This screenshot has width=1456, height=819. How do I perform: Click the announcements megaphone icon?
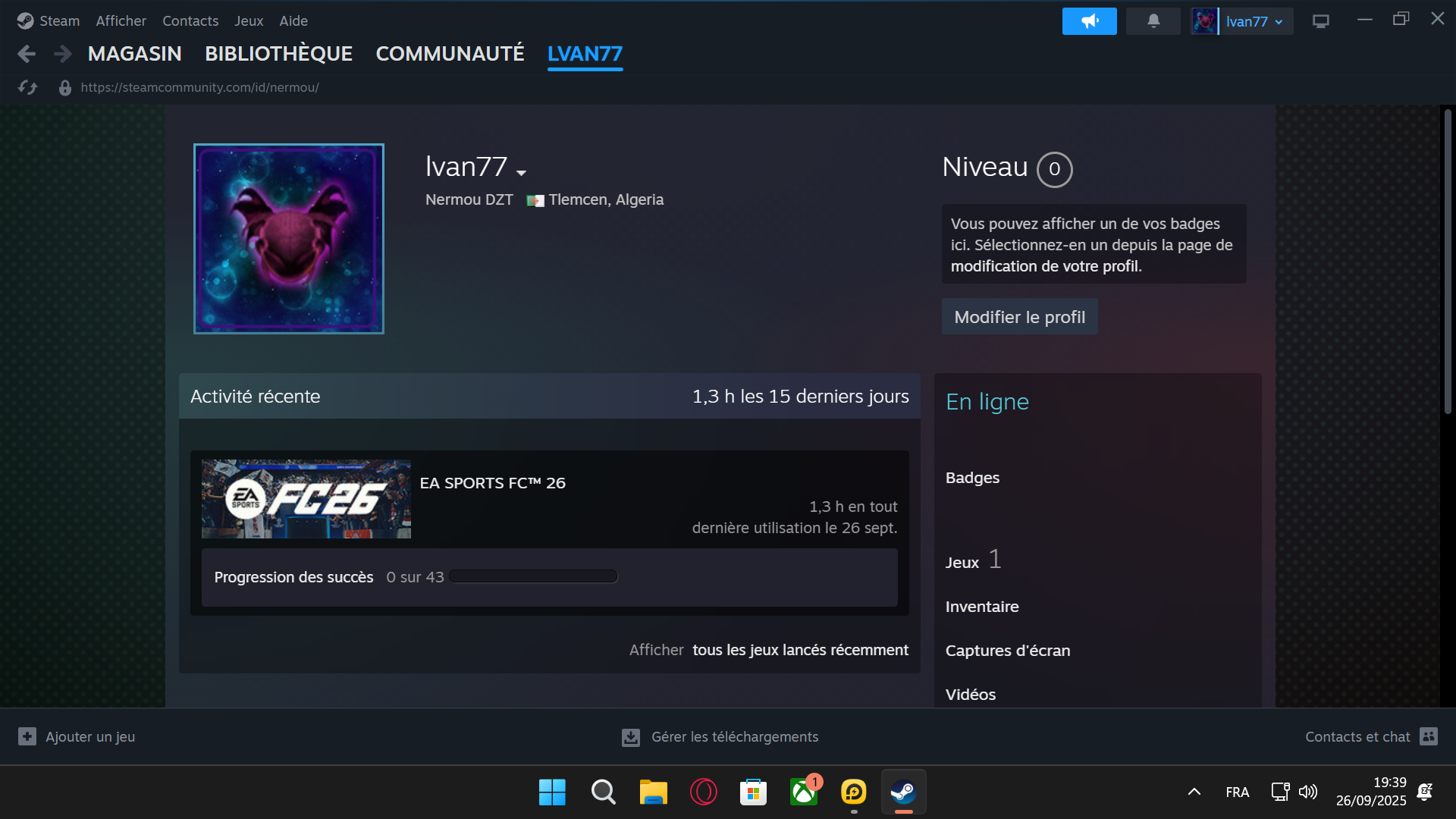[1089, 21]
